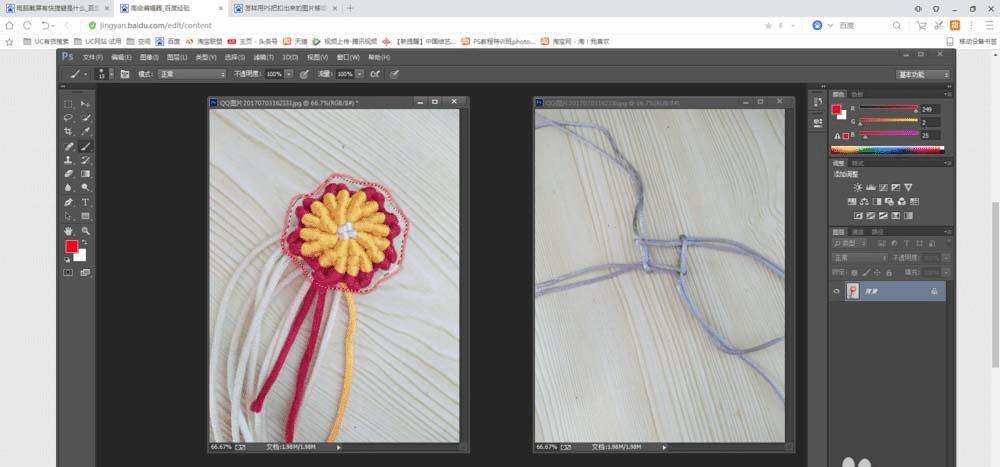Select the Hand tool
This screenshot has height=467, width=1000.
click(x=68, y=230)
